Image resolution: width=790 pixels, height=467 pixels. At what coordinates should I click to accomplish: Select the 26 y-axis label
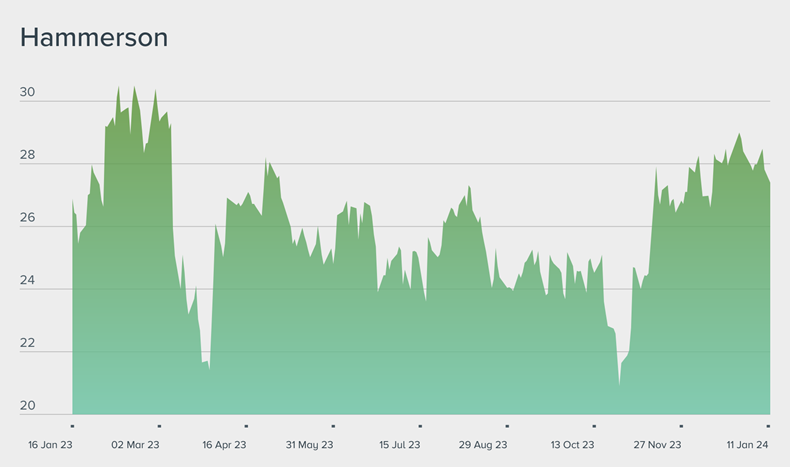coord(27,219)
